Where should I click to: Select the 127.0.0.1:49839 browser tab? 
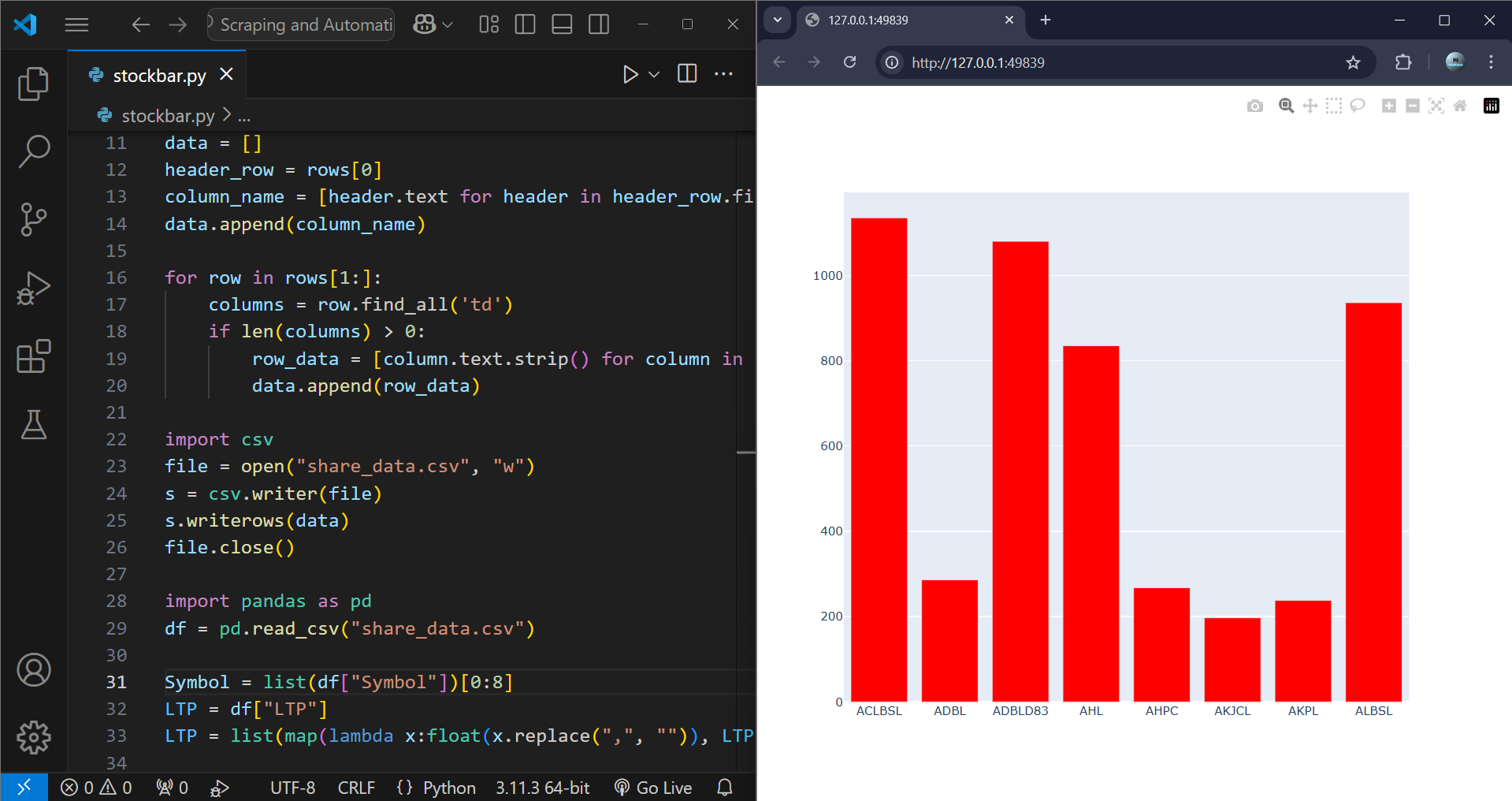[906, 20]
